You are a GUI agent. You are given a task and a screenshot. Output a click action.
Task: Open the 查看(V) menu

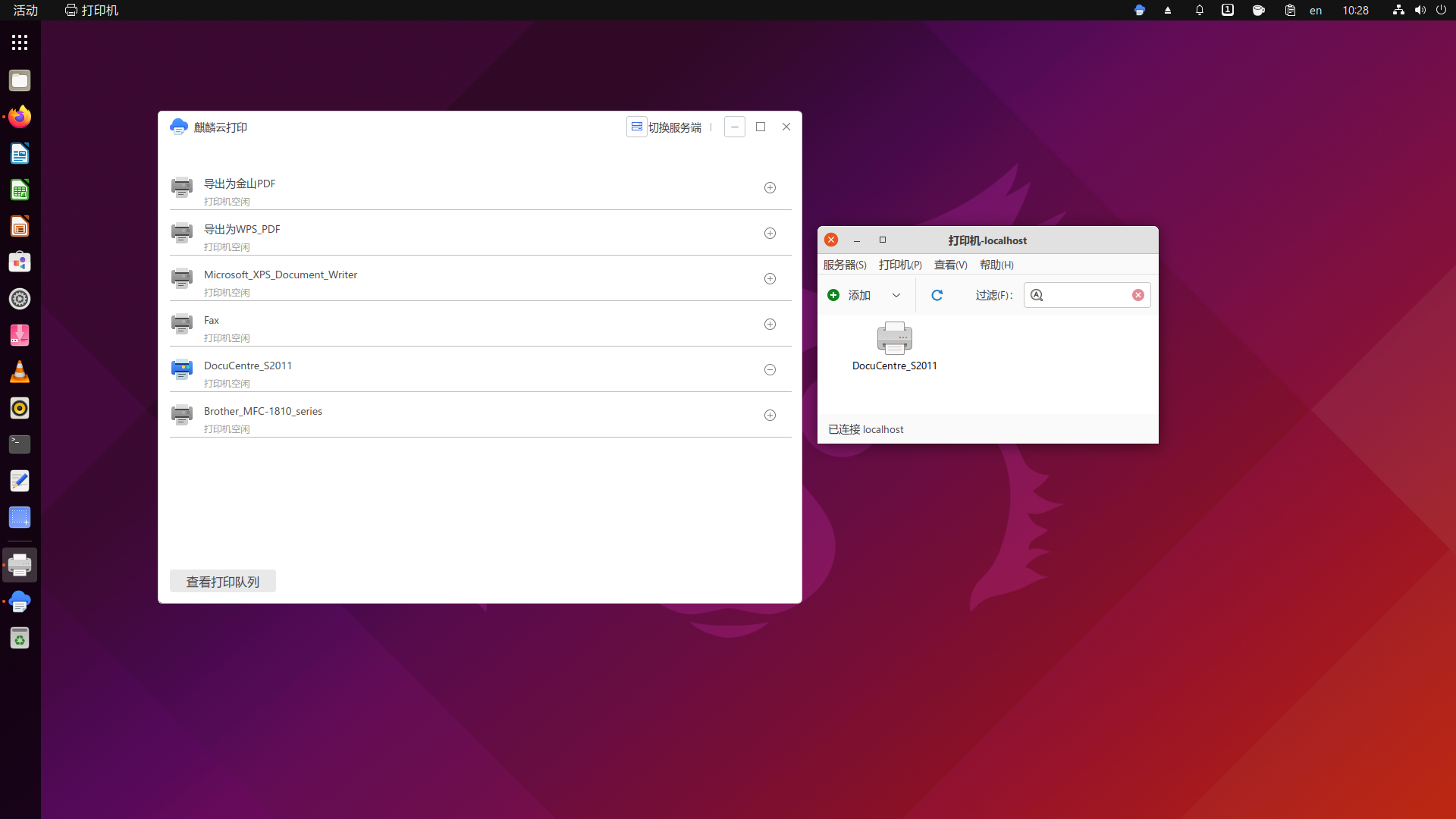tap(951, 265)
